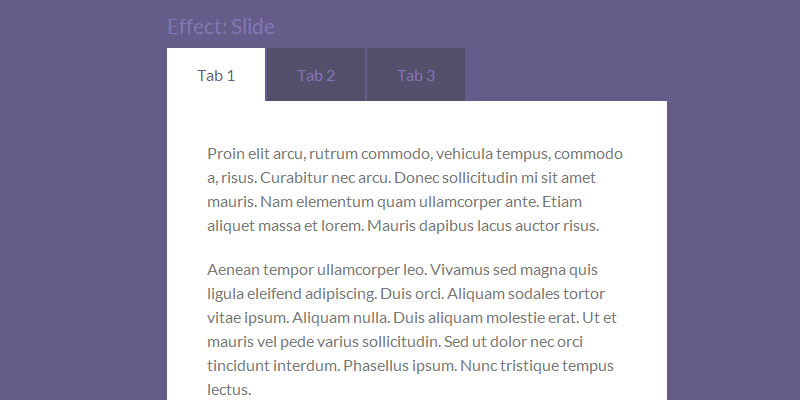Select the Tab 1 tab

pyautogui.click(x=216, y=76)
